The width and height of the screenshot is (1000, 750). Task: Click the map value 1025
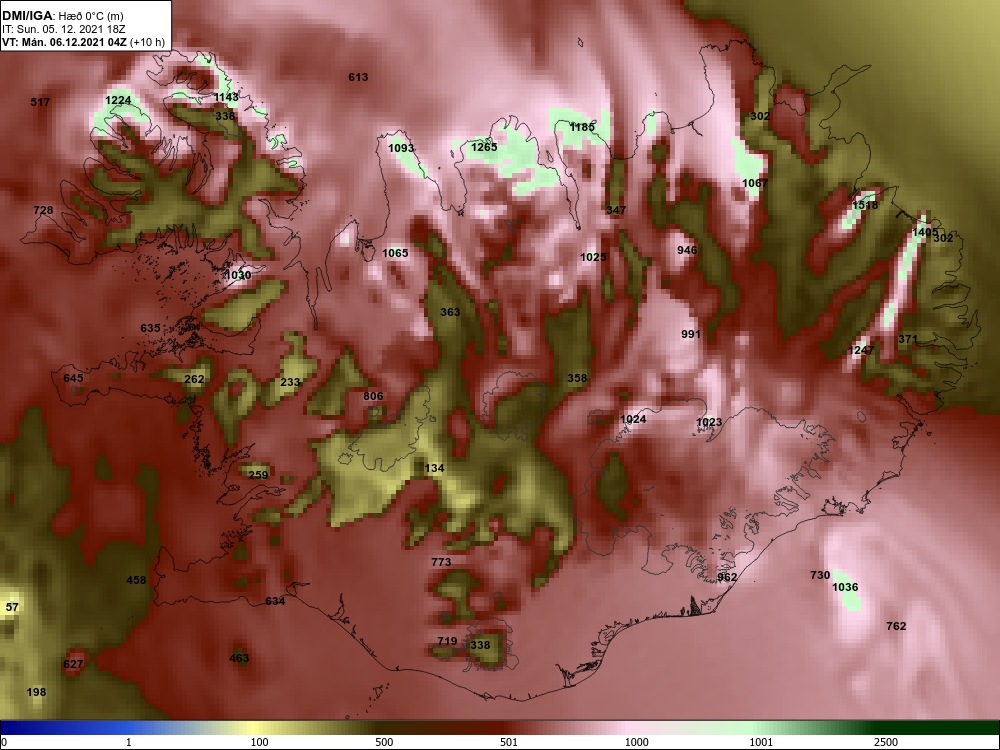[593, 257]
